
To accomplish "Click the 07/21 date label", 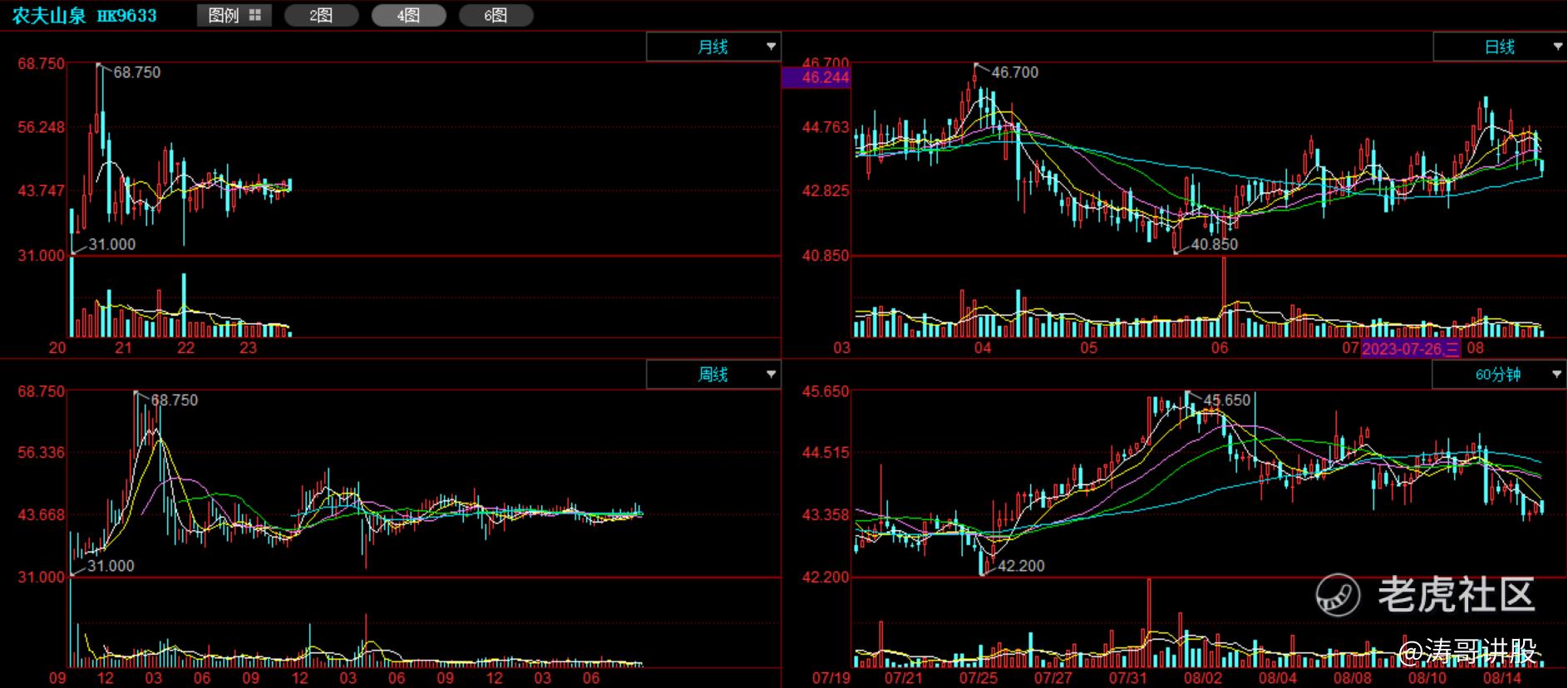I will pos(904,678).
